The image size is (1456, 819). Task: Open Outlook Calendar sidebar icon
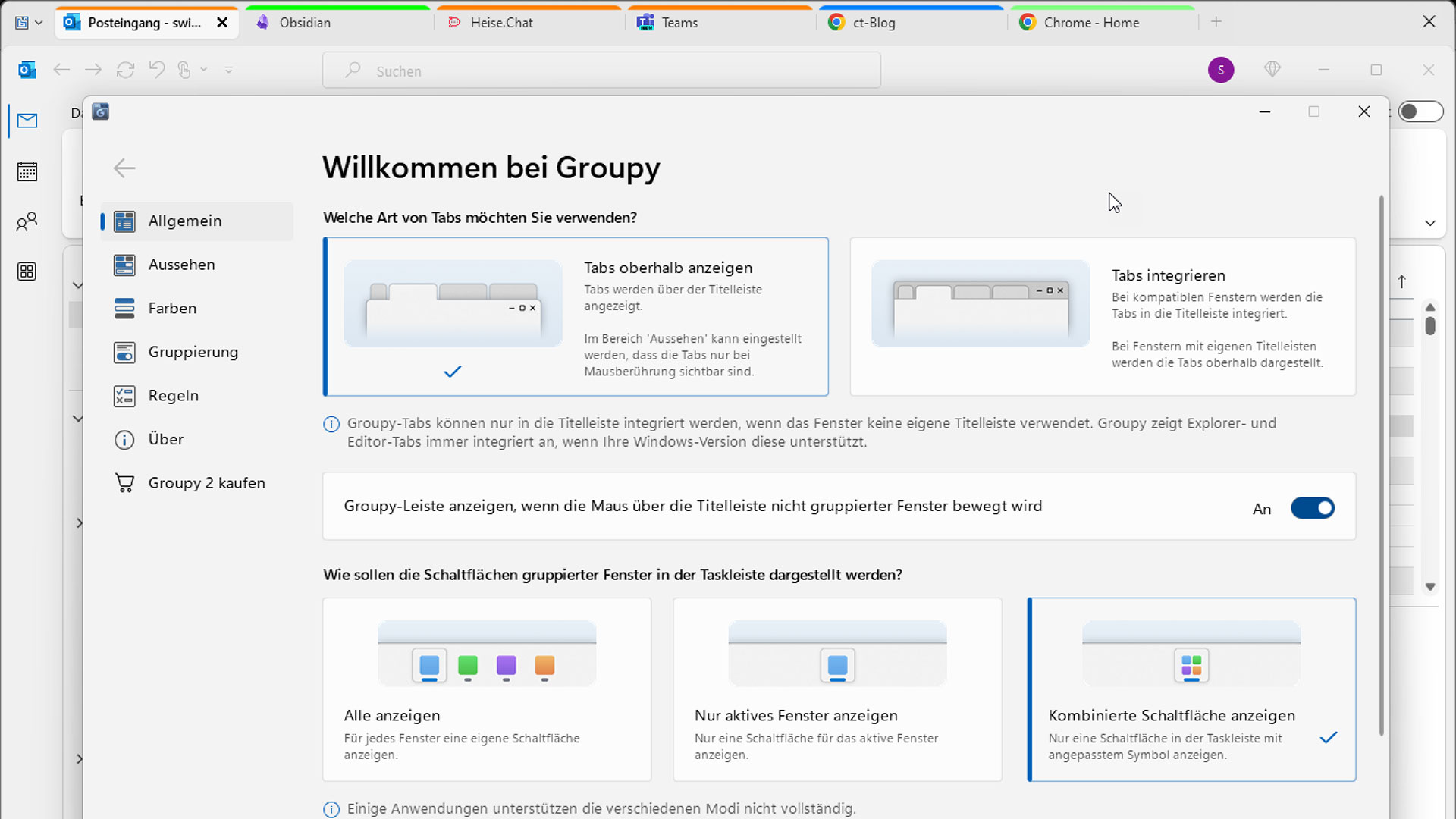tap(27, 171)
